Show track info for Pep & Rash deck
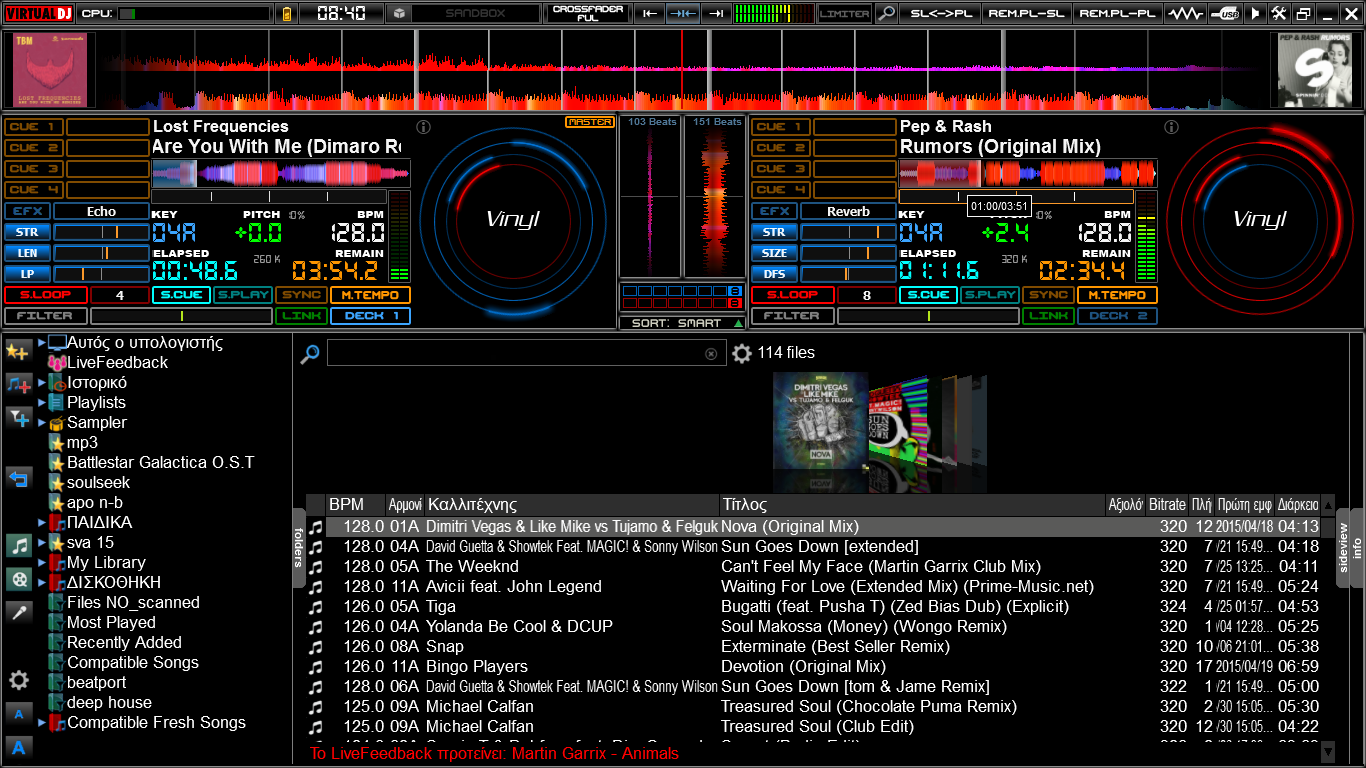Viewport: 1366px width, 768px height. click(x=1171, y=127)
